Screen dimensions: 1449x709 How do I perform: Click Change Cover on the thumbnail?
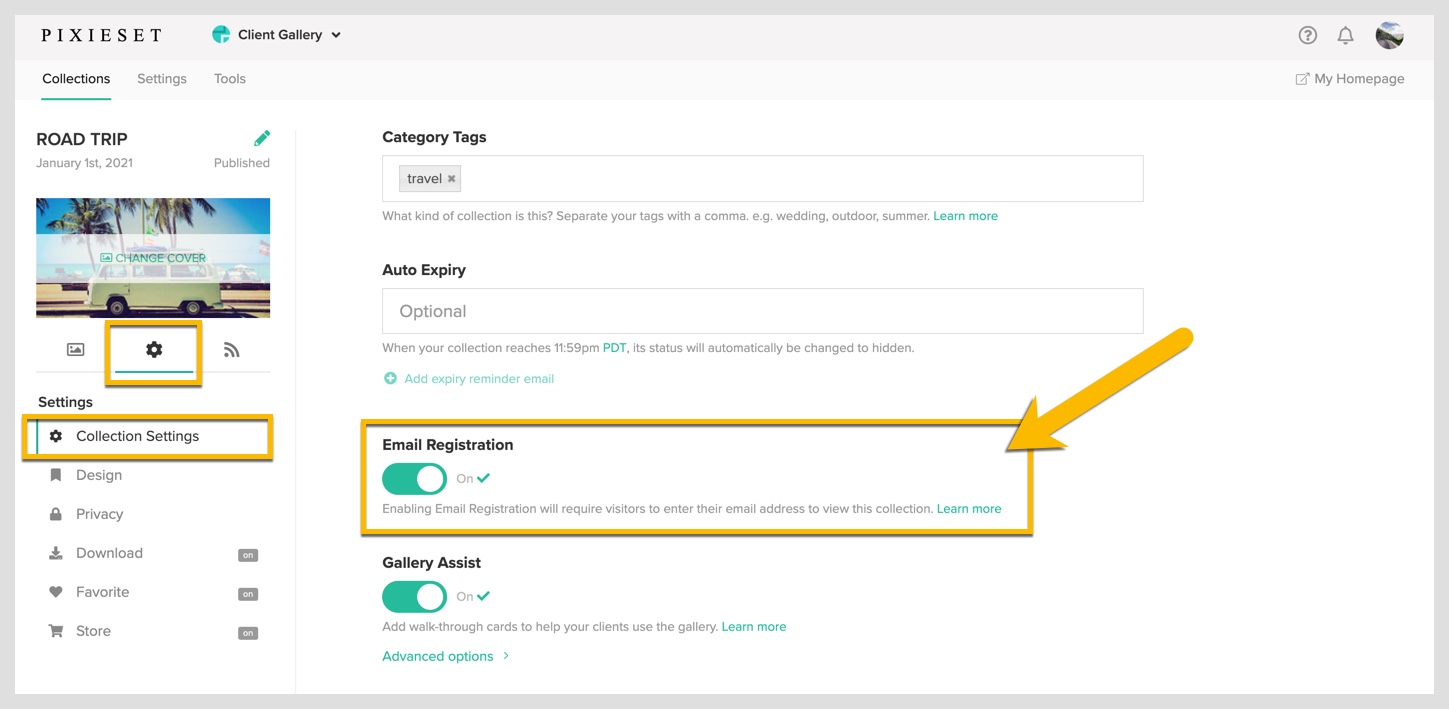[x=153, y=258]
